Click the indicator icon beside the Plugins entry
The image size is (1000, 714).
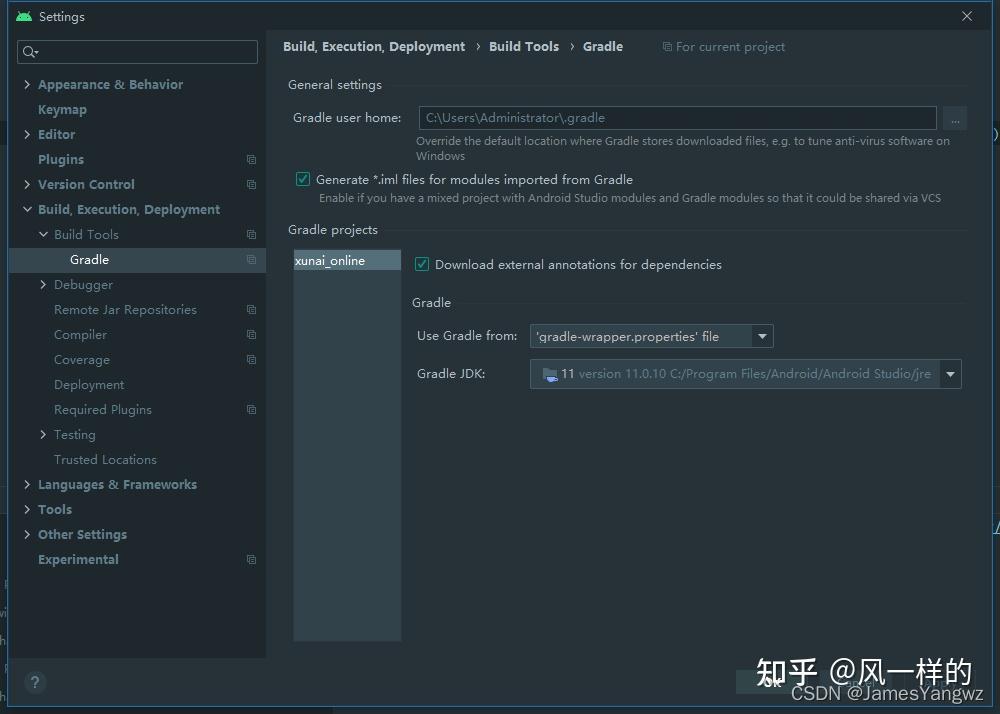point(250,159)
